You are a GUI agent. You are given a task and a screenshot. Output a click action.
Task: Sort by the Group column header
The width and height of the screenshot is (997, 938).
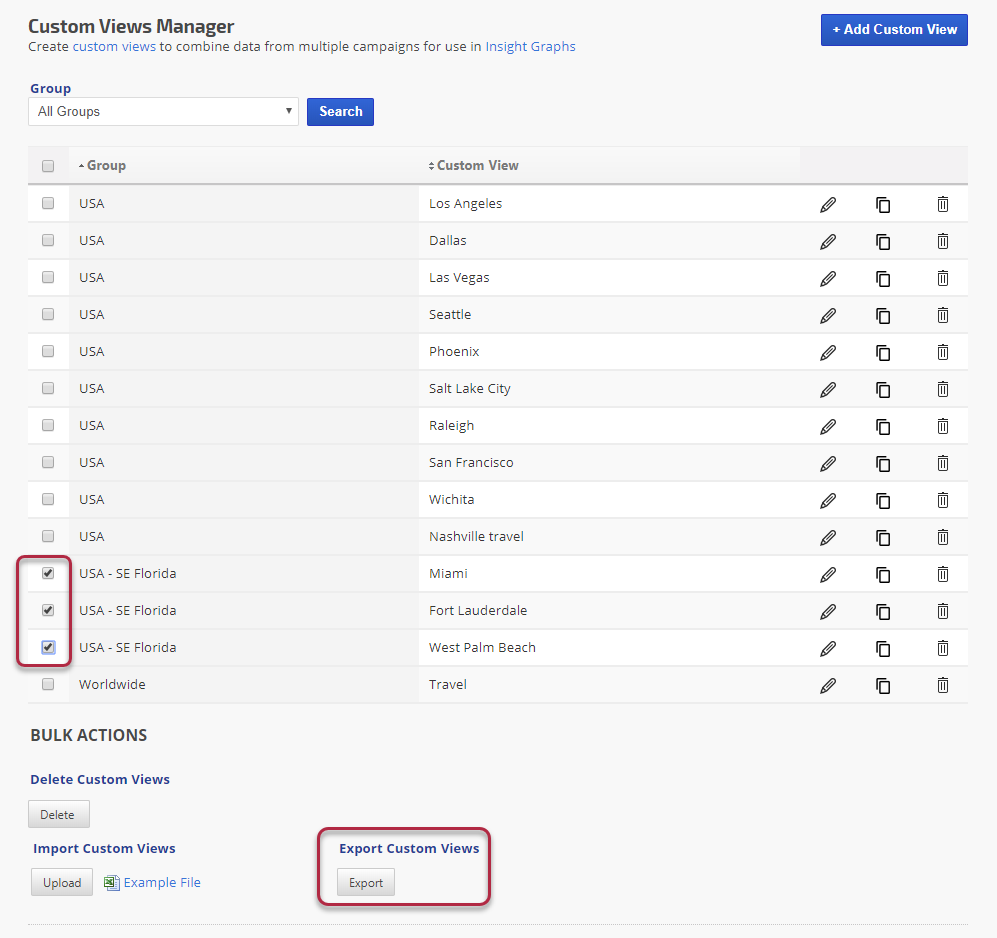pos(106,166)
